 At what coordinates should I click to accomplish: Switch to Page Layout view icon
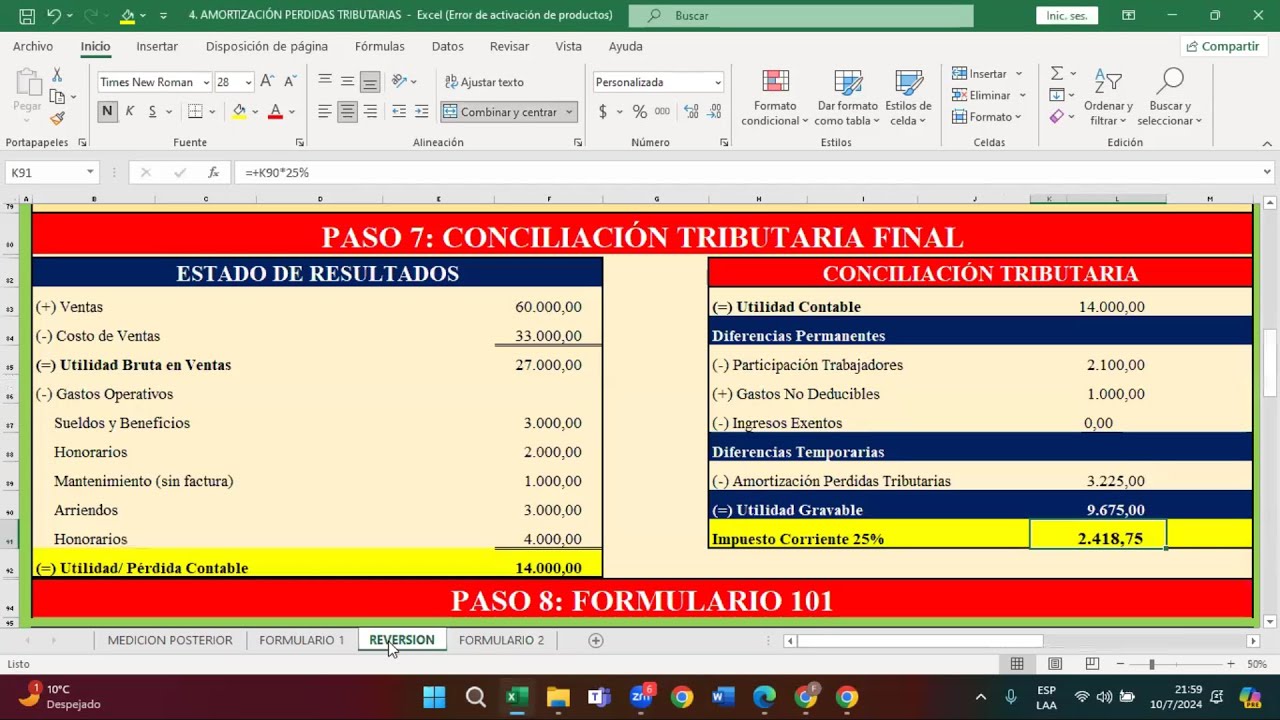click(x=1055, y=664)
